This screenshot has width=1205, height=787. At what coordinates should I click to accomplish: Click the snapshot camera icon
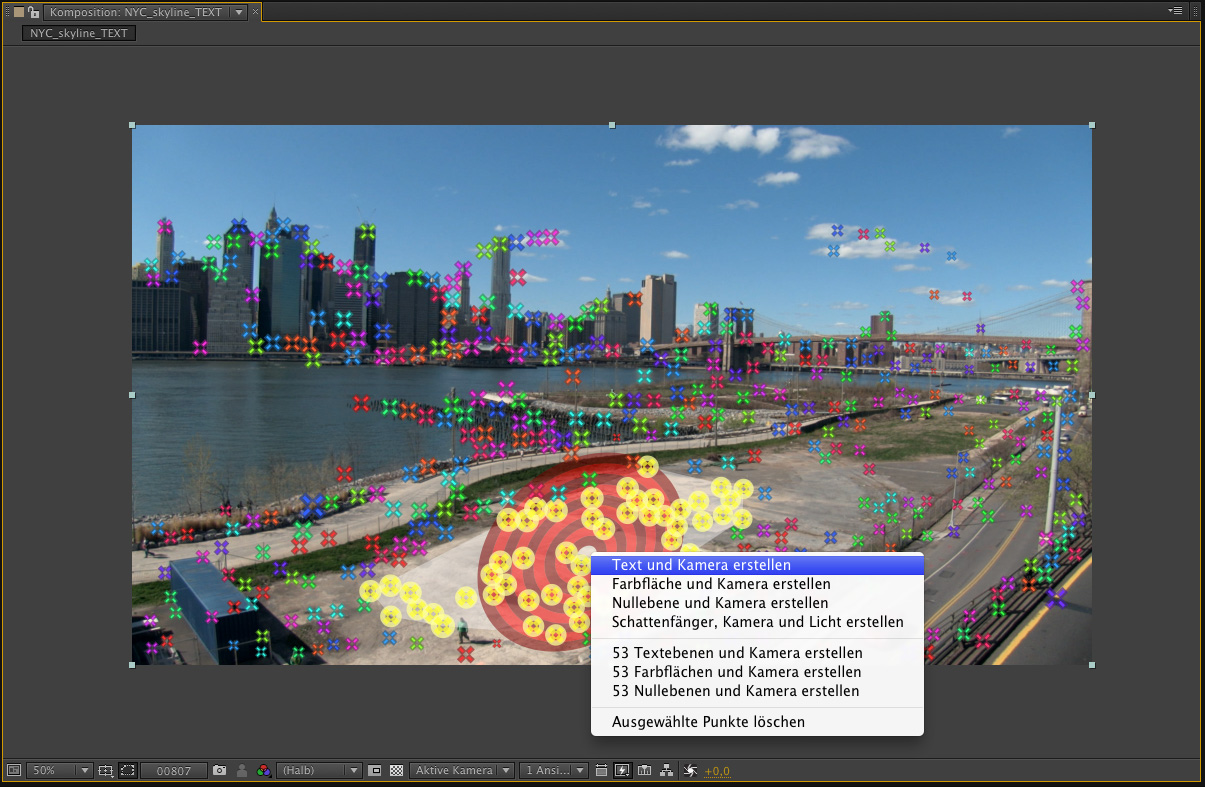click(x=220, y=771)
